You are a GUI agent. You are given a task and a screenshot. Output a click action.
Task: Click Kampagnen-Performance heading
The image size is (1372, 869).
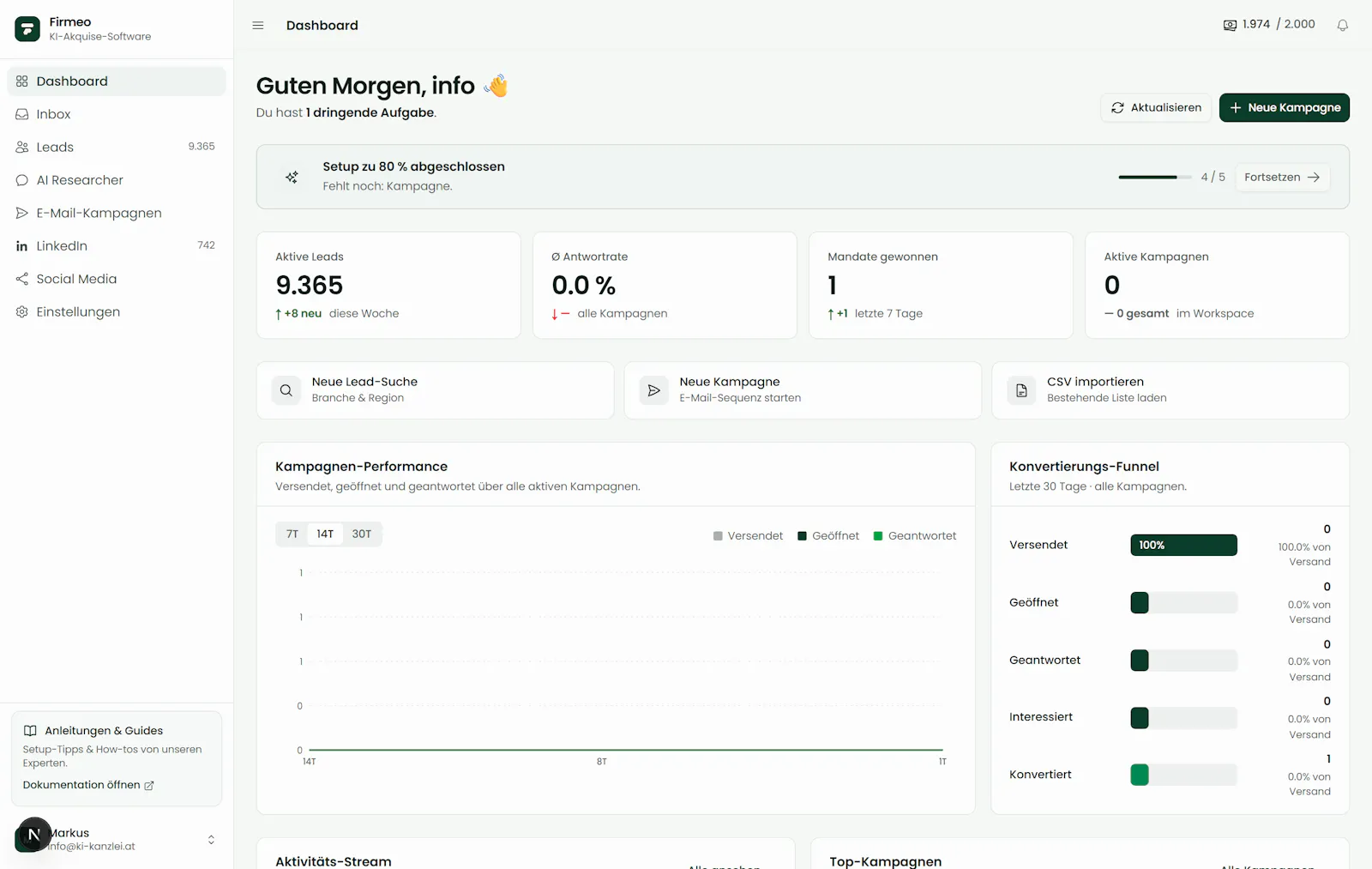tap(361, 467)
